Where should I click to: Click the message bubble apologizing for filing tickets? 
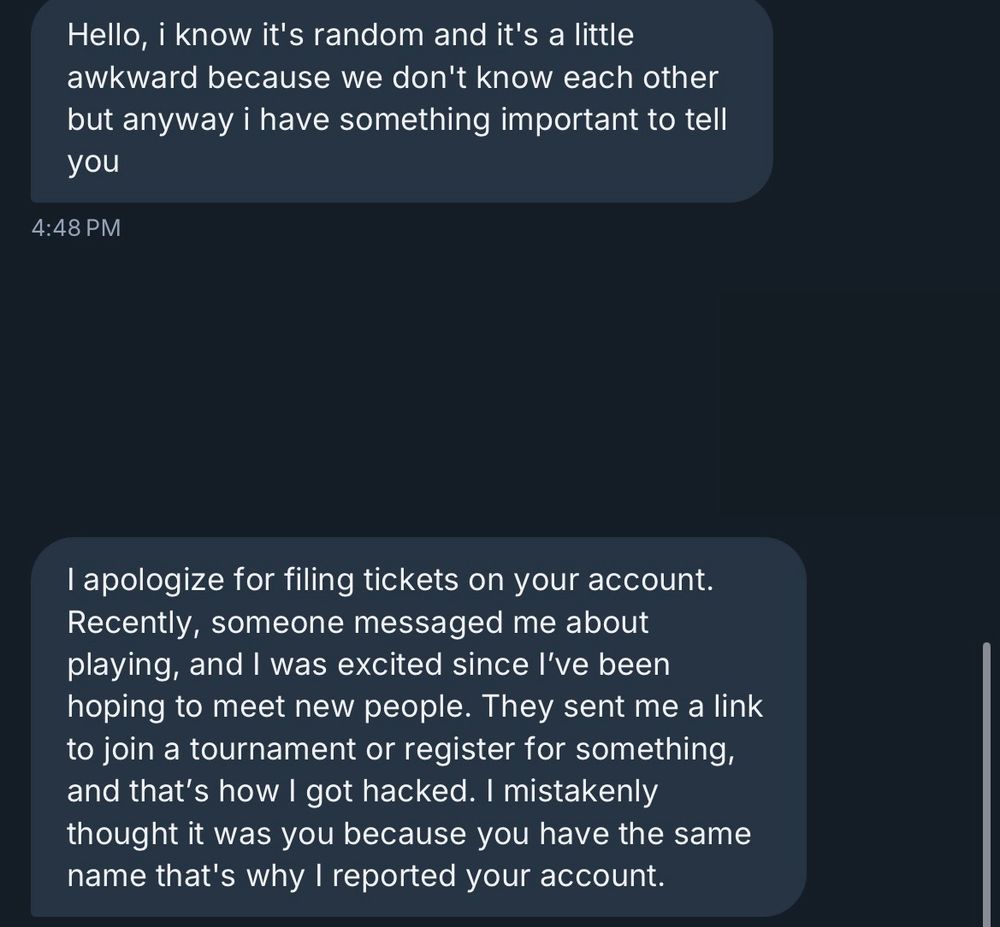(x=418, y=727)
